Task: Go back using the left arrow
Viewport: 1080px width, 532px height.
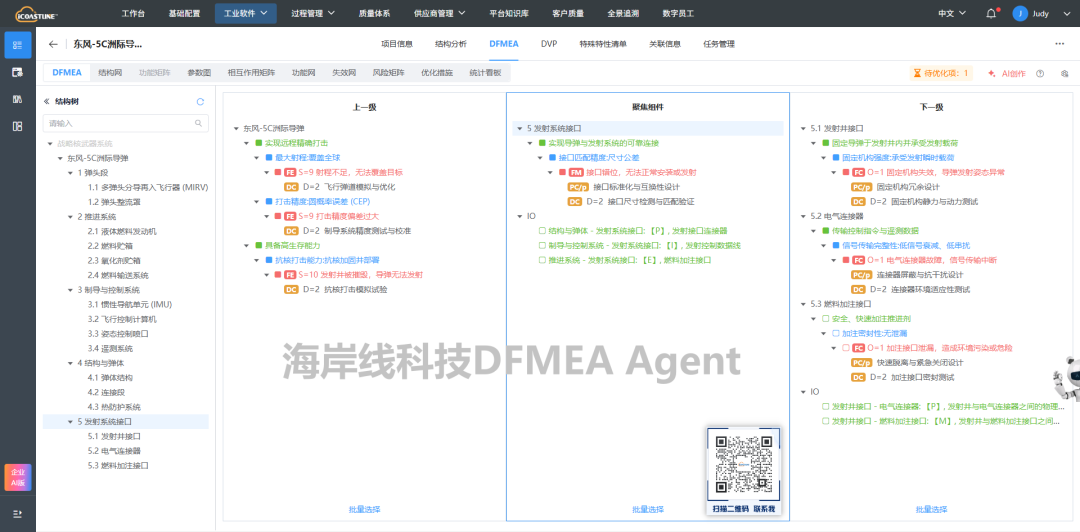Action: click(x=53, y=44)
